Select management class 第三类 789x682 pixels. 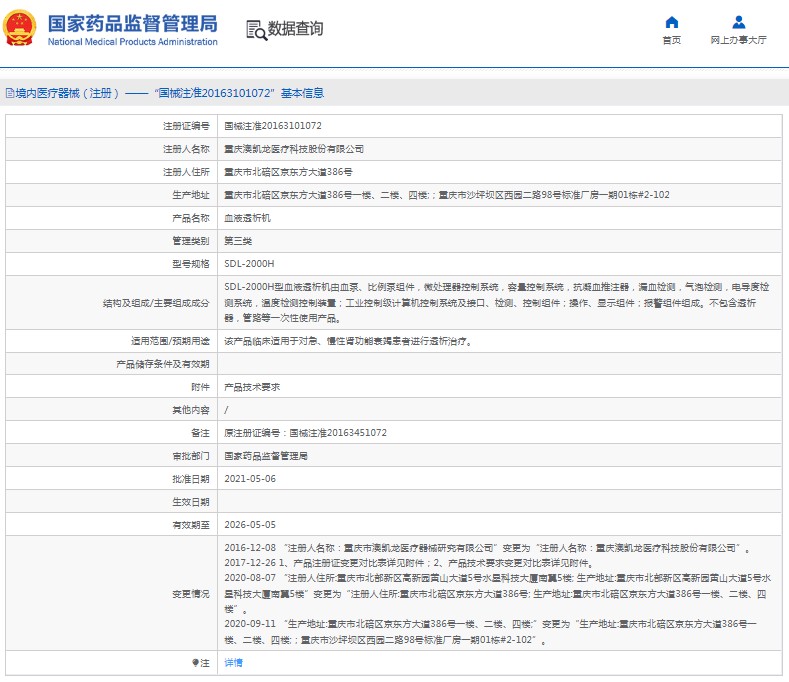click(238, 241)
